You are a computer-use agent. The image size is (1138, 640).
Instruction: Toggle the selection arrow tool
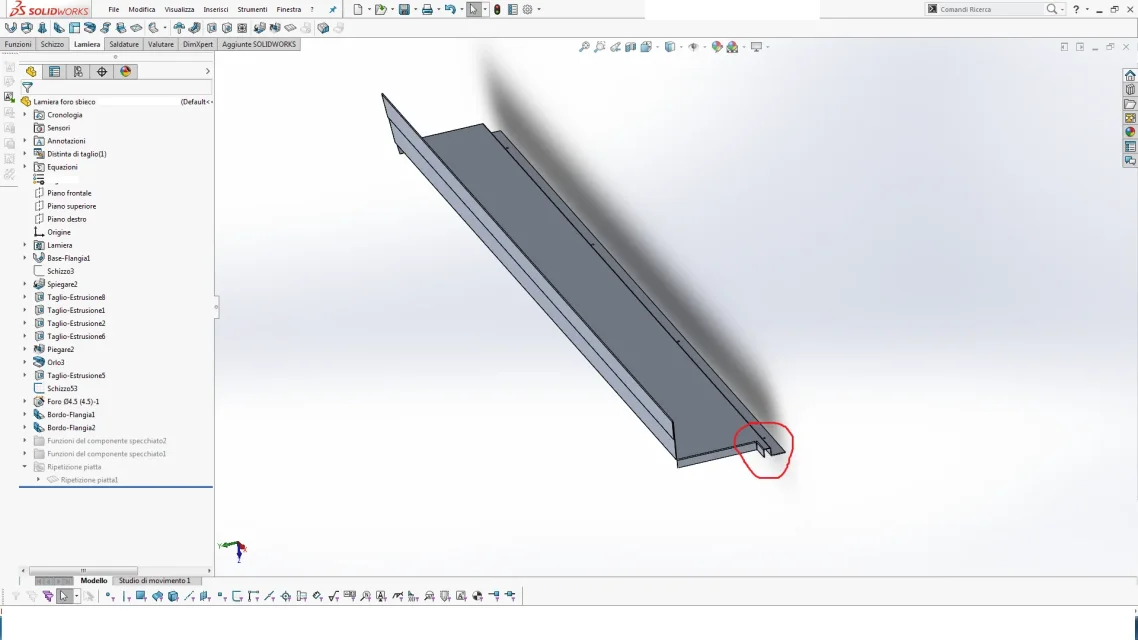(x=473, y=9)
